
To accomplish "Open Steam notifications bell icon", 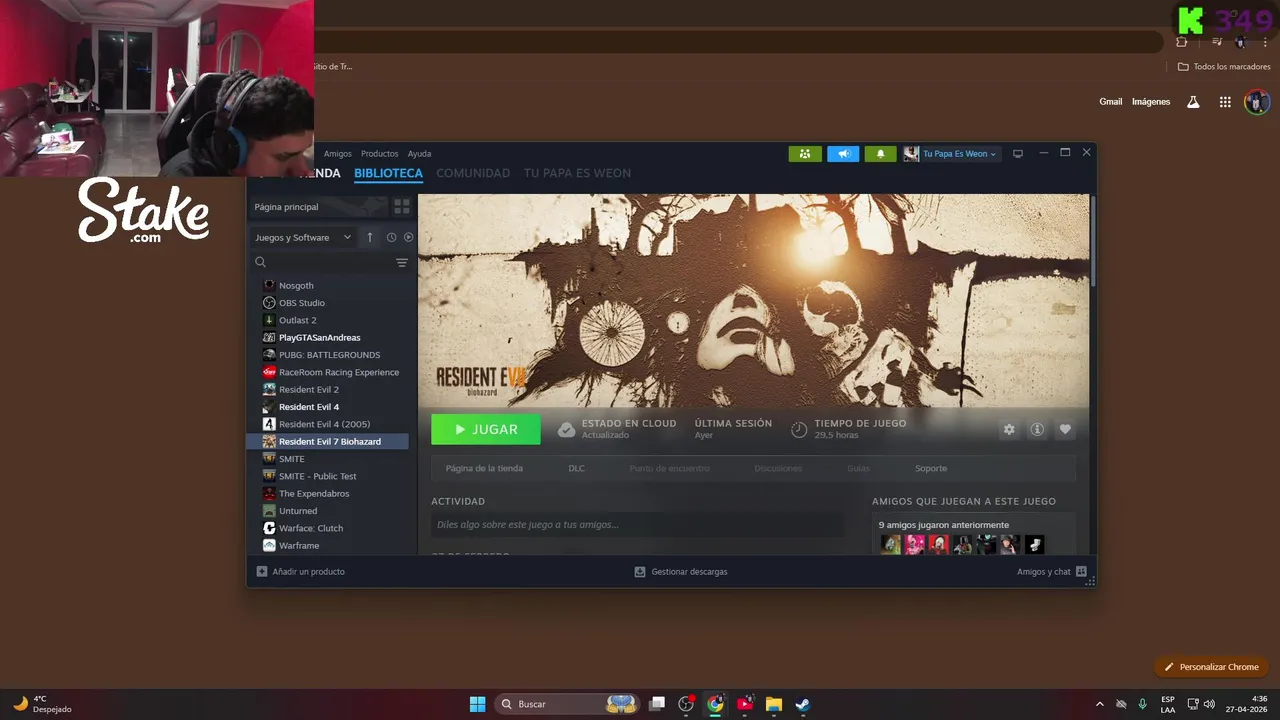I will pyautogui.click(x=881, y=154).
